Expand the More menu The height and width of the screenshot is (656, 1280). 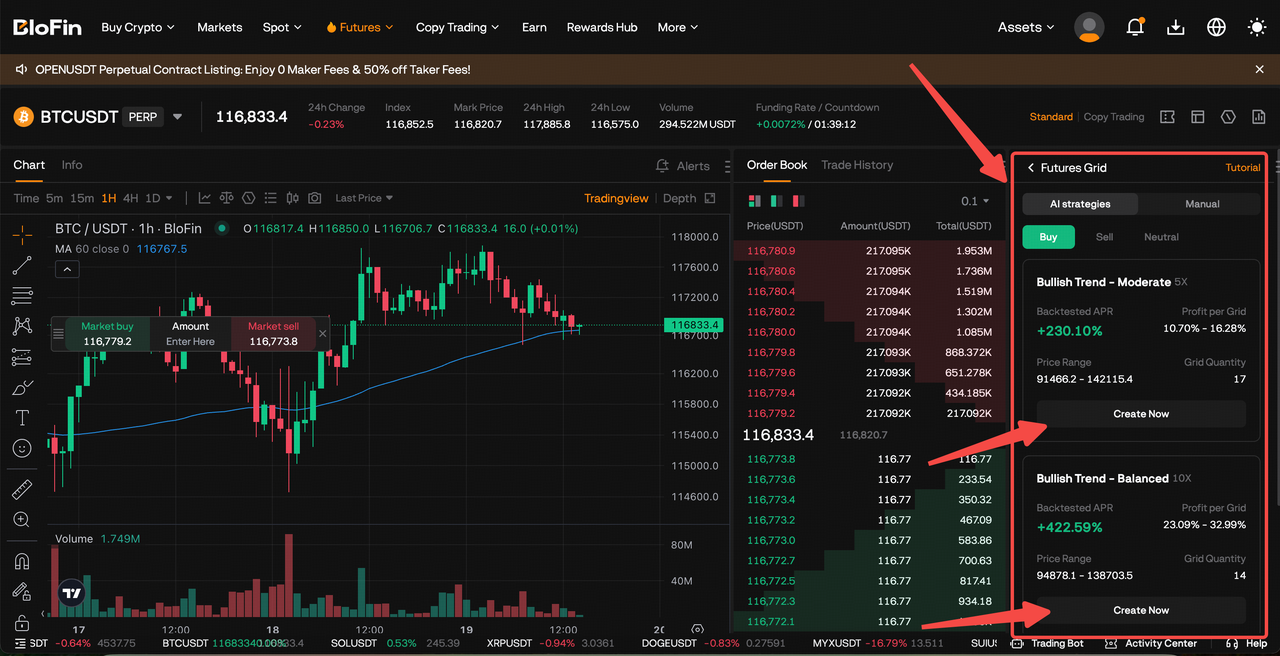(x=678, y=27)
